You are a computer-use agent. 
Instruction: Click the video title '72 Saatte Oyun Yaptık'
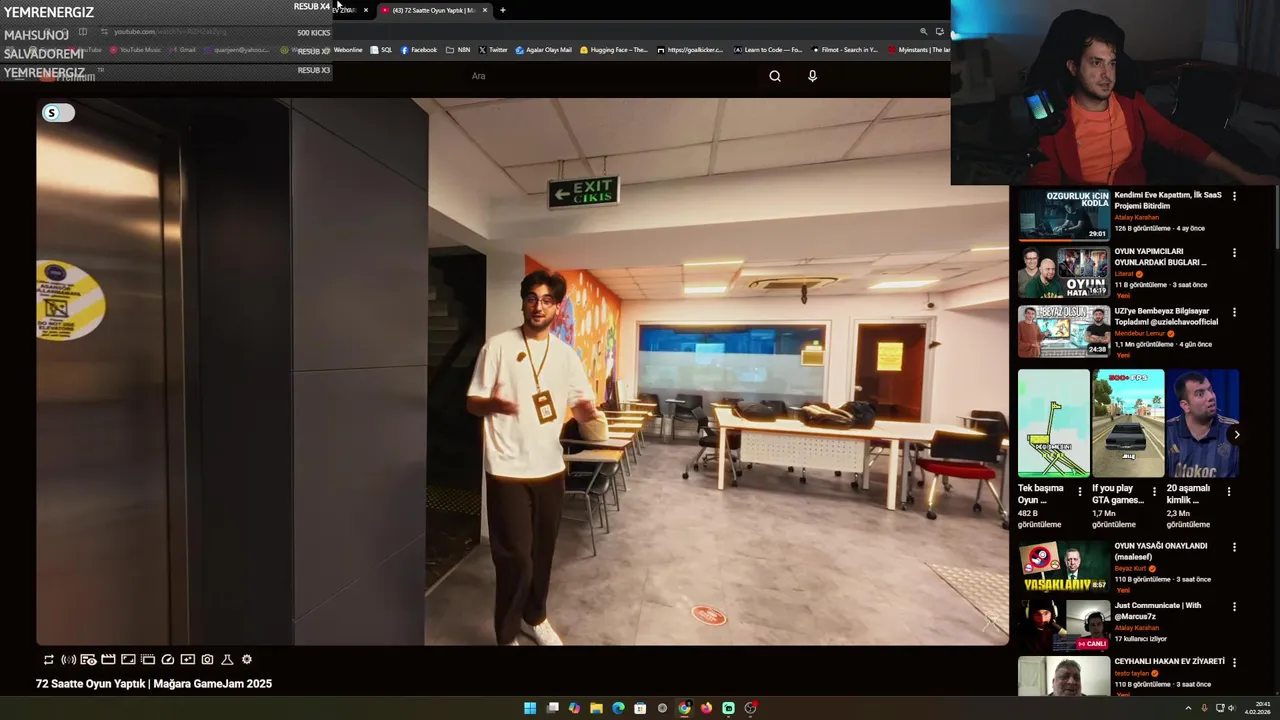(x=154, y=684)
